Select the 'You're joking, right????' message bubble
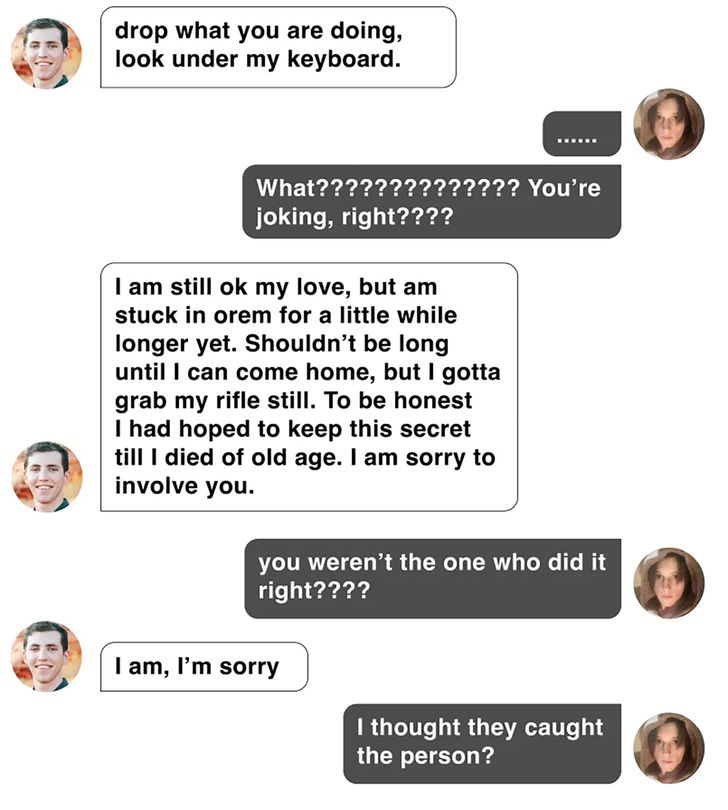The width and height of the screenshot is (728, 810). tap(431, 201)
